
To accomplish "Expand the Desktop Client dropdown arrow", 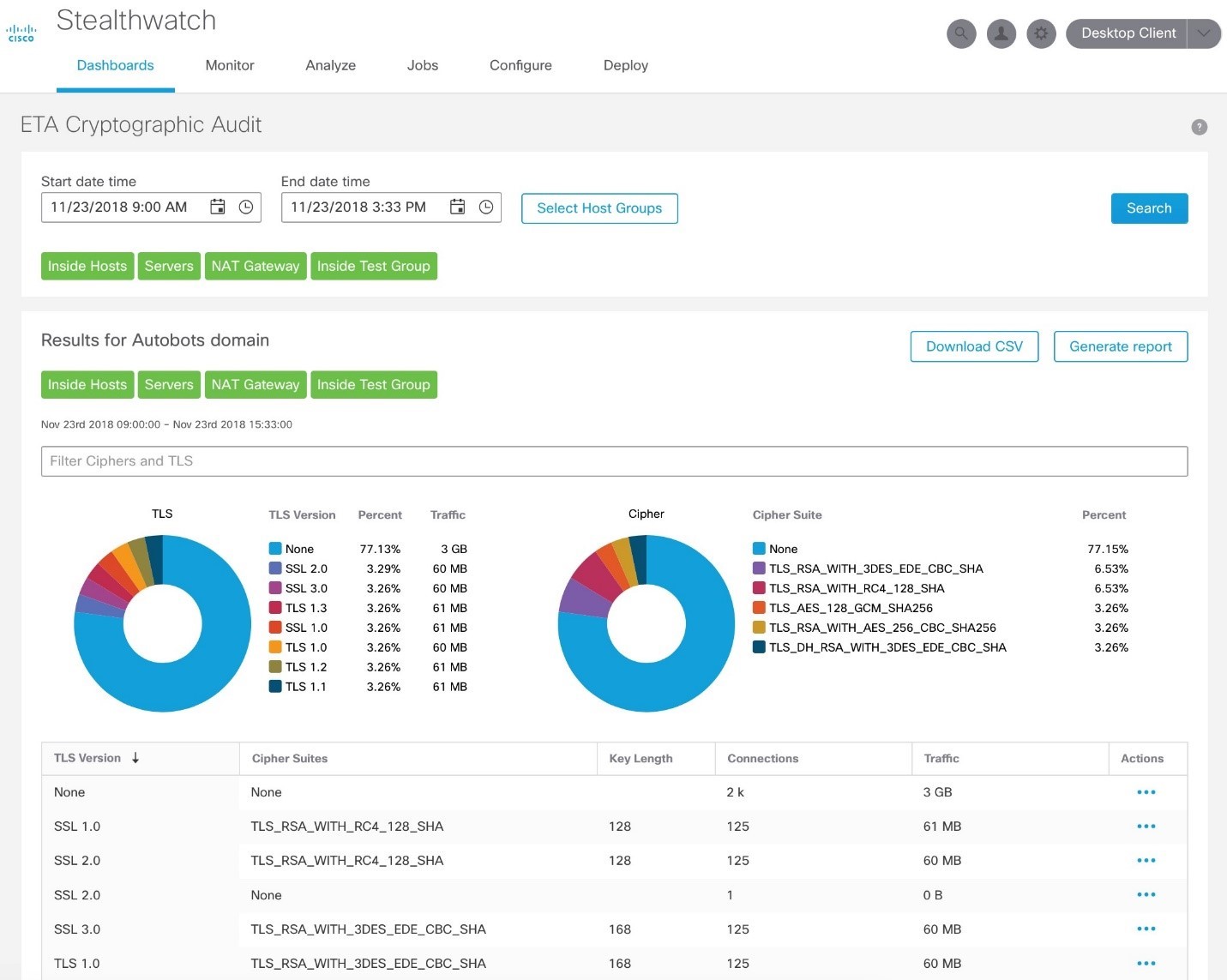I will pos(1204,33).
